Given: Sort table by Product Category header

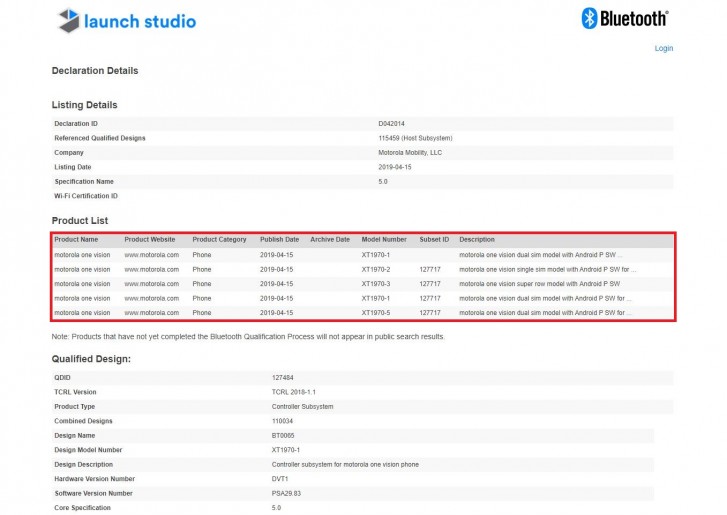Looking at the screenshot, I should tap(219, 240).
